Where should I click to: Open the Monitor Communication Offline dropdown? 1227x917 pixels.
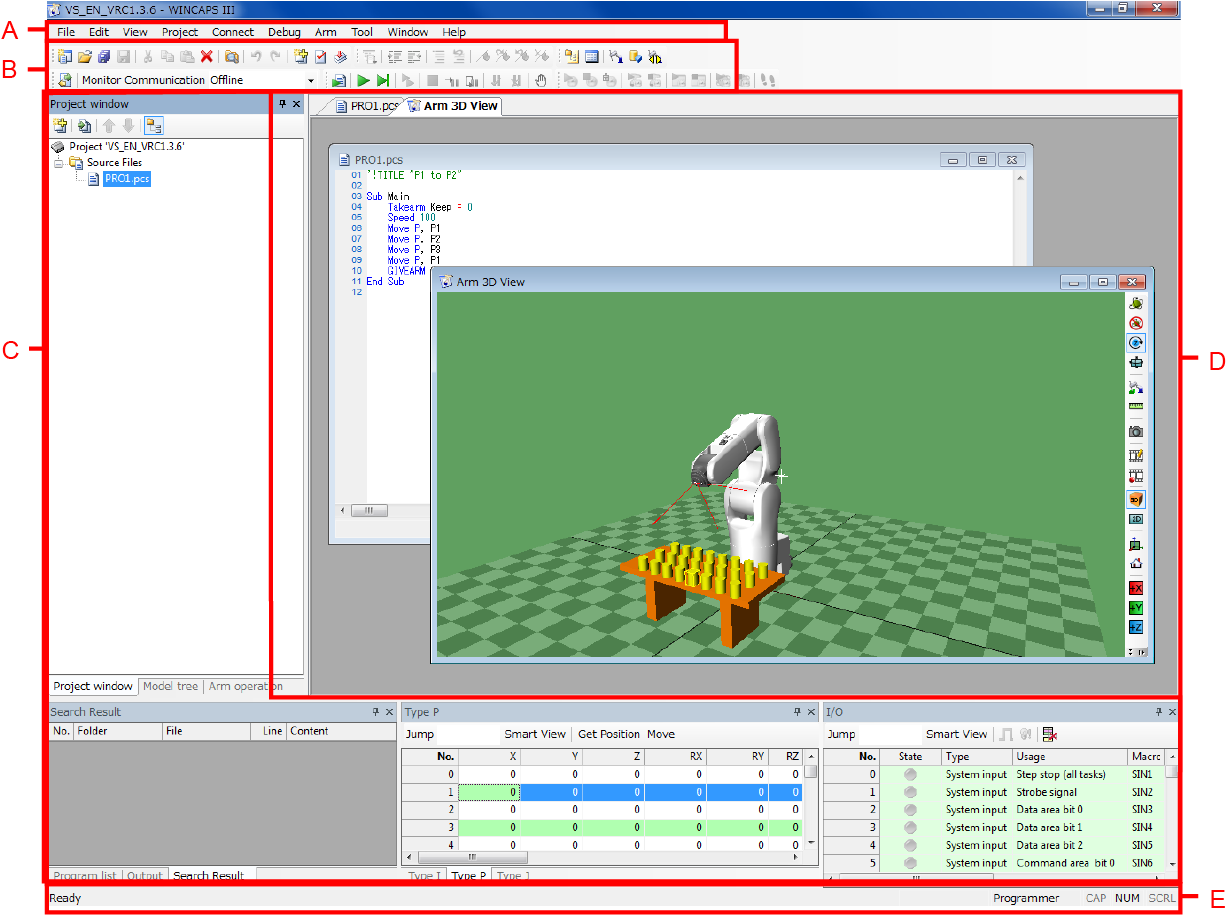coord(311,80)
